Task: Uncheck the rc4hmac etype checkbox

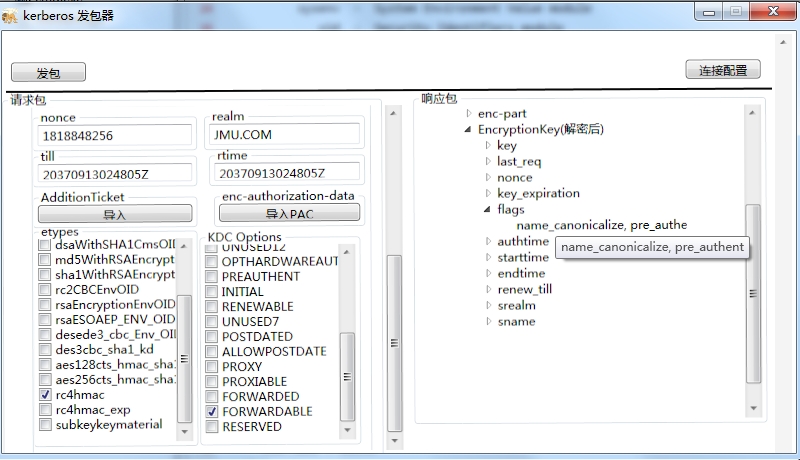Action: (45, 395)
